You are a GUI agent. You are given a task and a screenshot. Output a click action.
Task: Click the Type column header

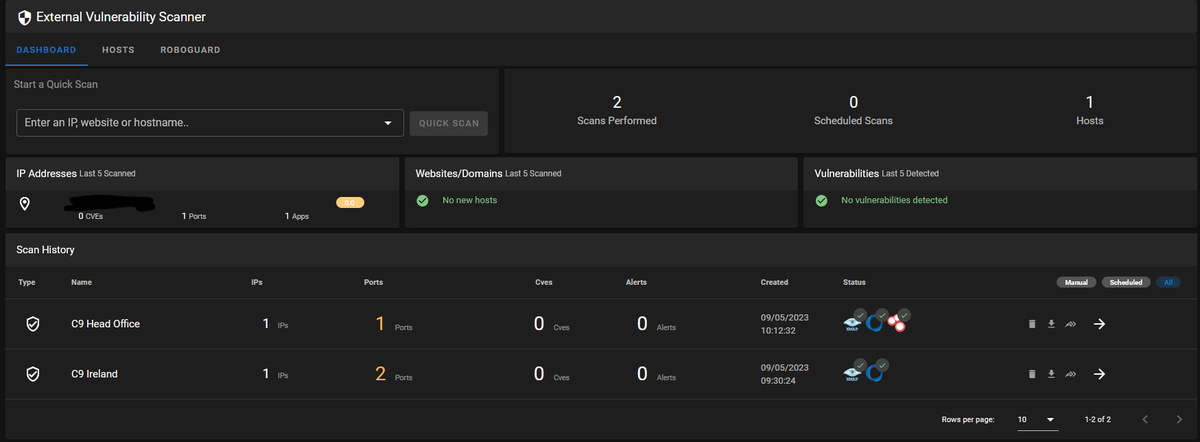click(27, 282)
